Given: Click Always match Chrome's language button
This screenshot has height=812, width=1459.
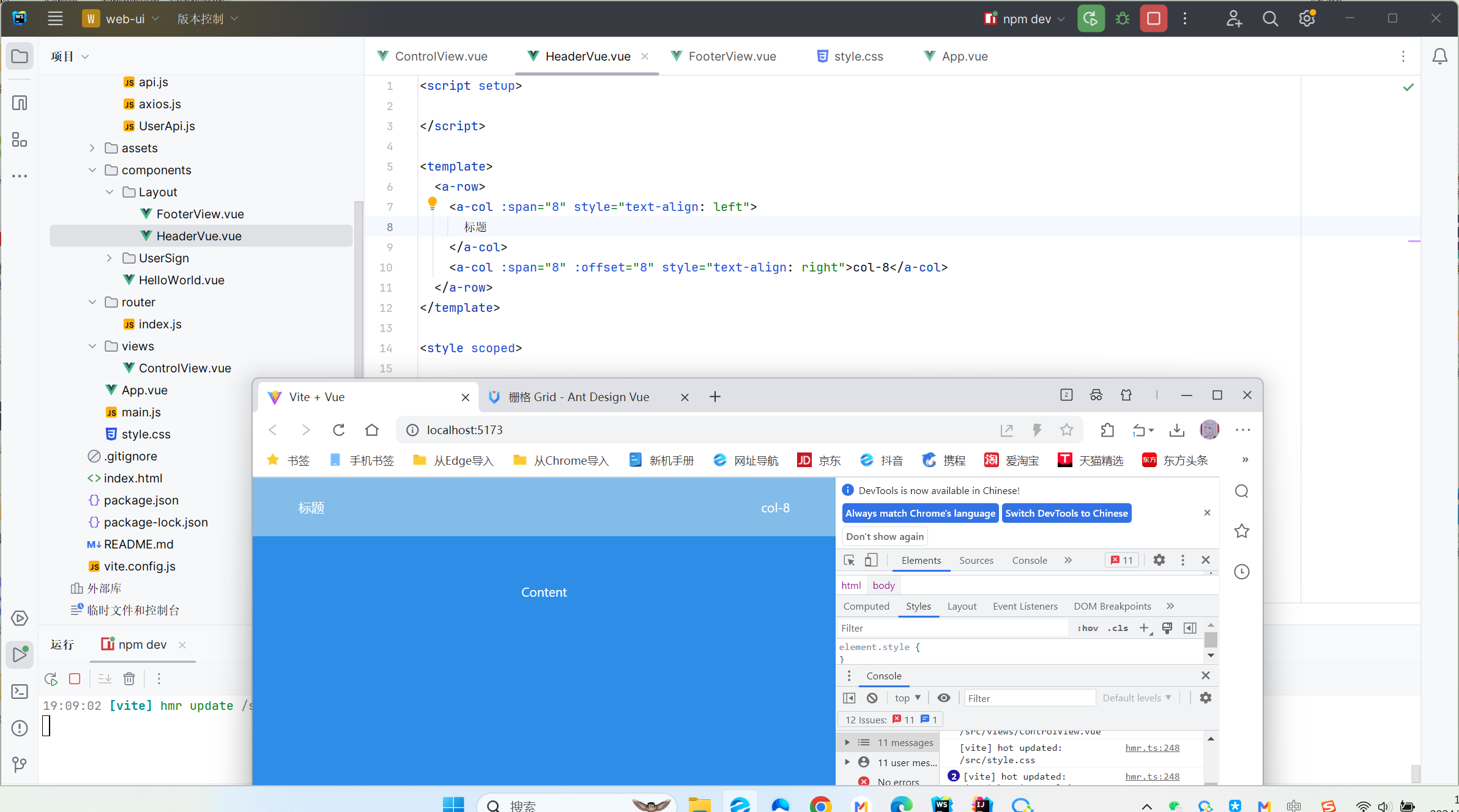Looking at the screenshot, I should tap(920, 513).
